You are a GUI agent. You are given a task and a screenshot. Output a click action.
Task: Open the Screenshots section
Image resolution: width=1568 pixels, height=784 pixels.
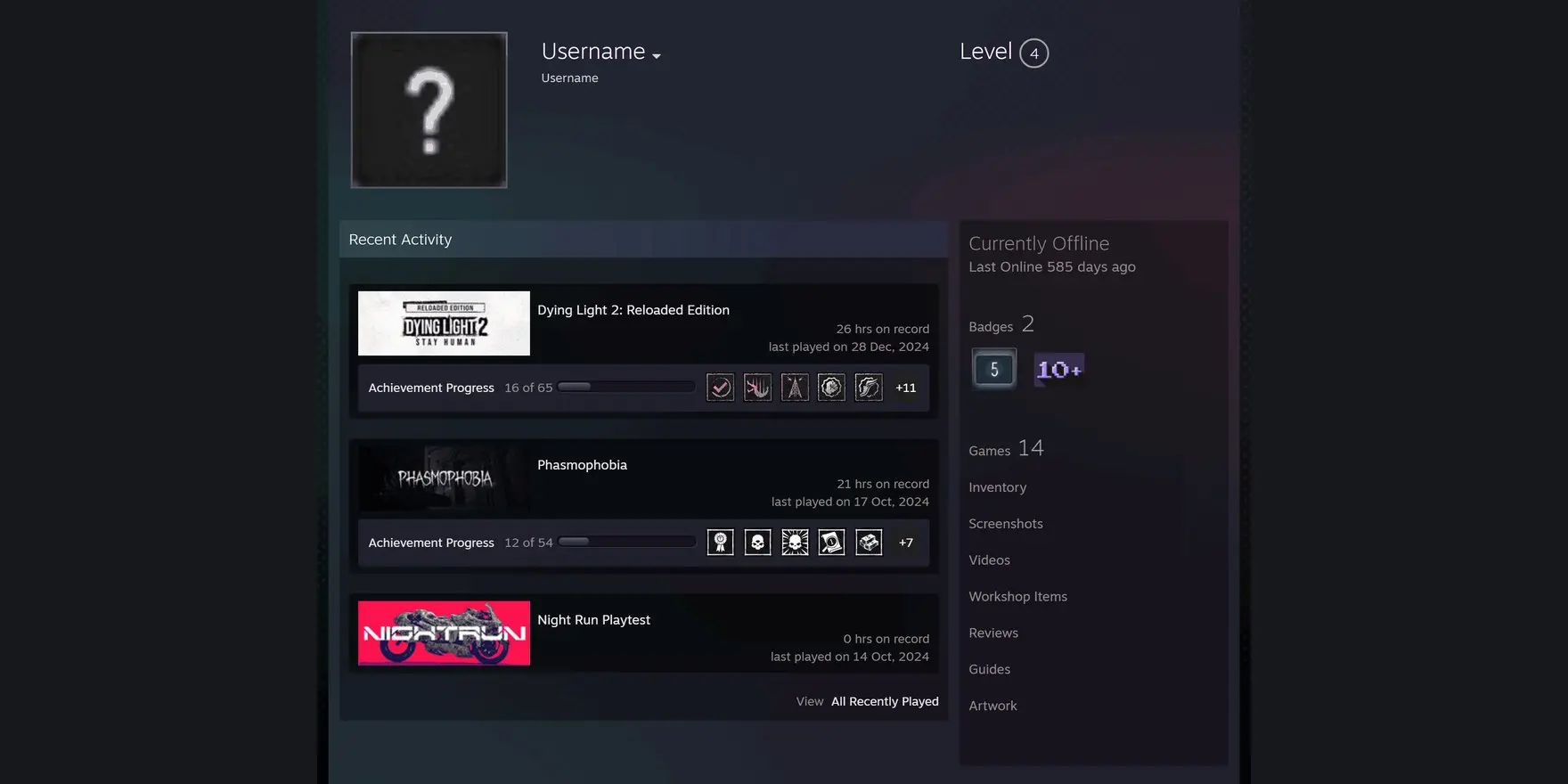[1005, 524]
